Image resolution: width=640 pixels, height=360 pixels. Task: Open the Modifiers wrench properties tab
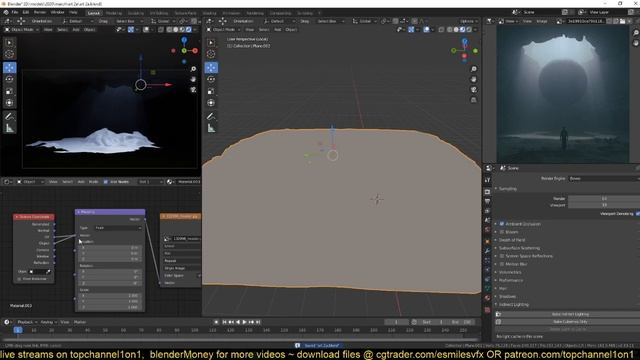[487, 250]
